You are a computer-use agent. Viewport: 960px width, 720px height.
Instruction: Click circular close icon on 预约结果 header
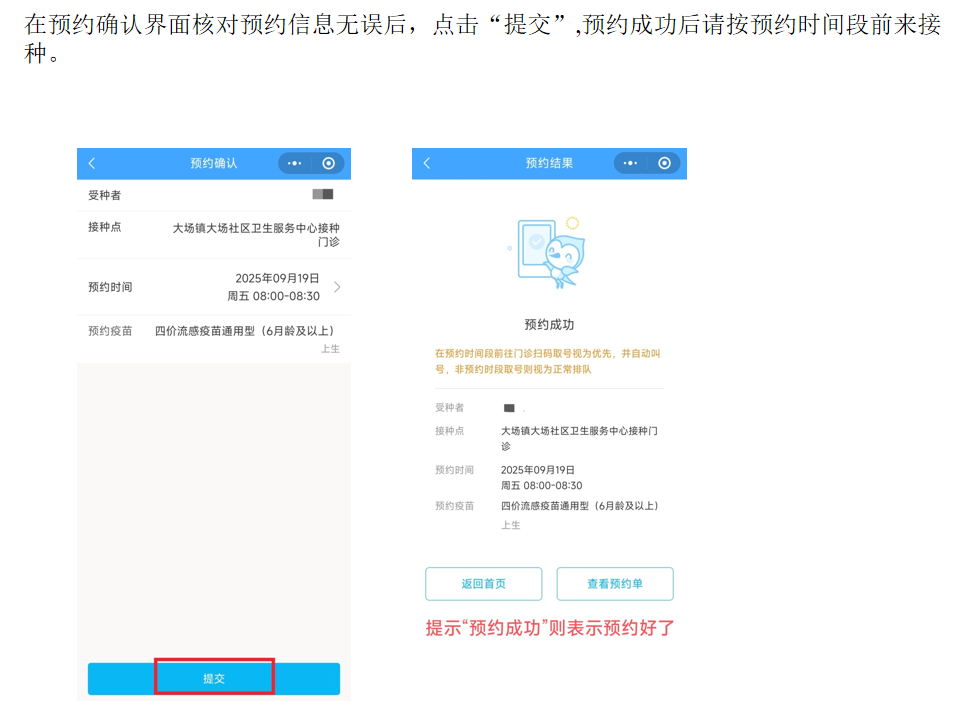(664, 163)
